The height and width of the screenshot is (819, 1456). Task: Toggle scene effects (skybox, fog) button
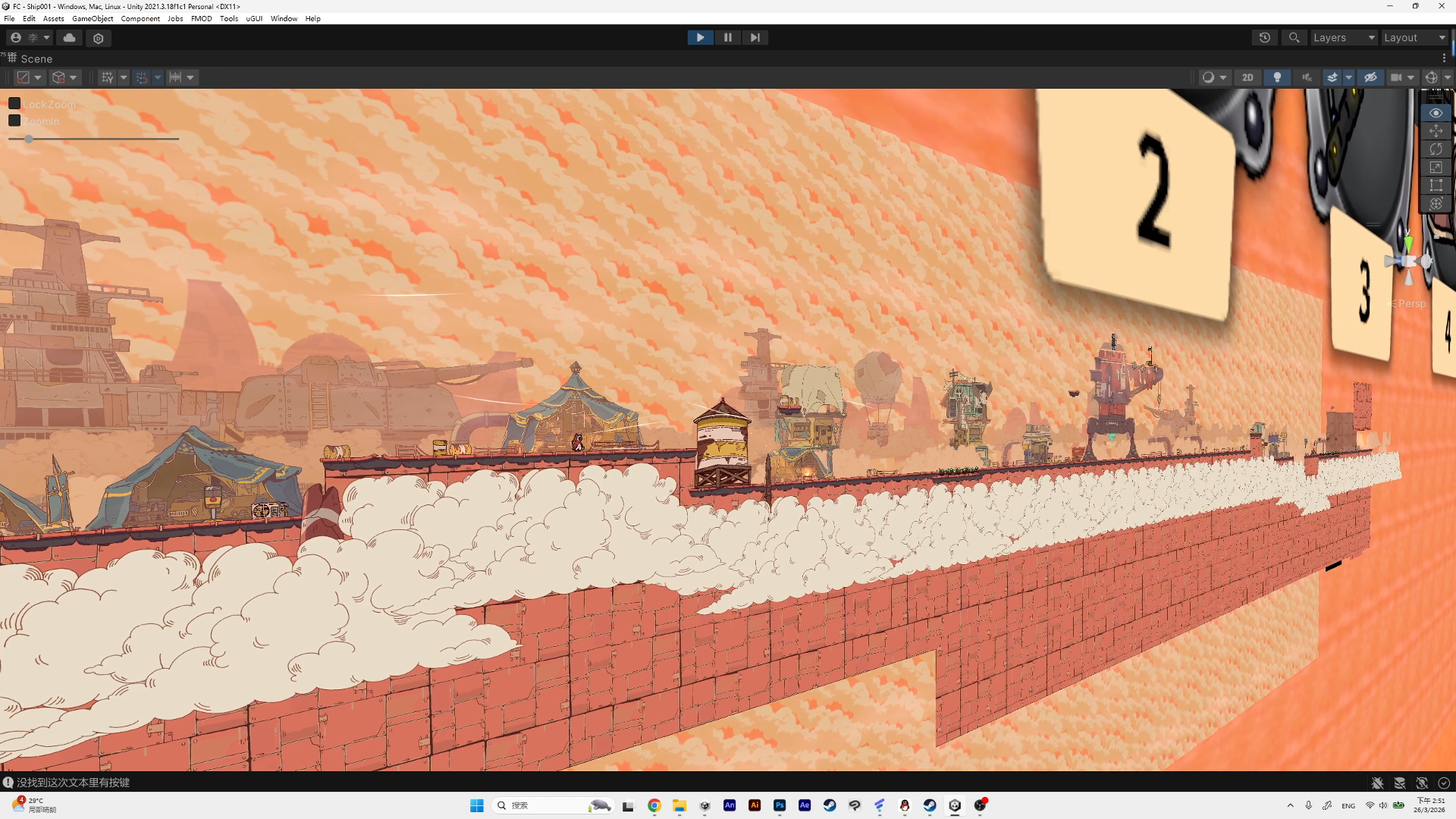coord(1332,77)
